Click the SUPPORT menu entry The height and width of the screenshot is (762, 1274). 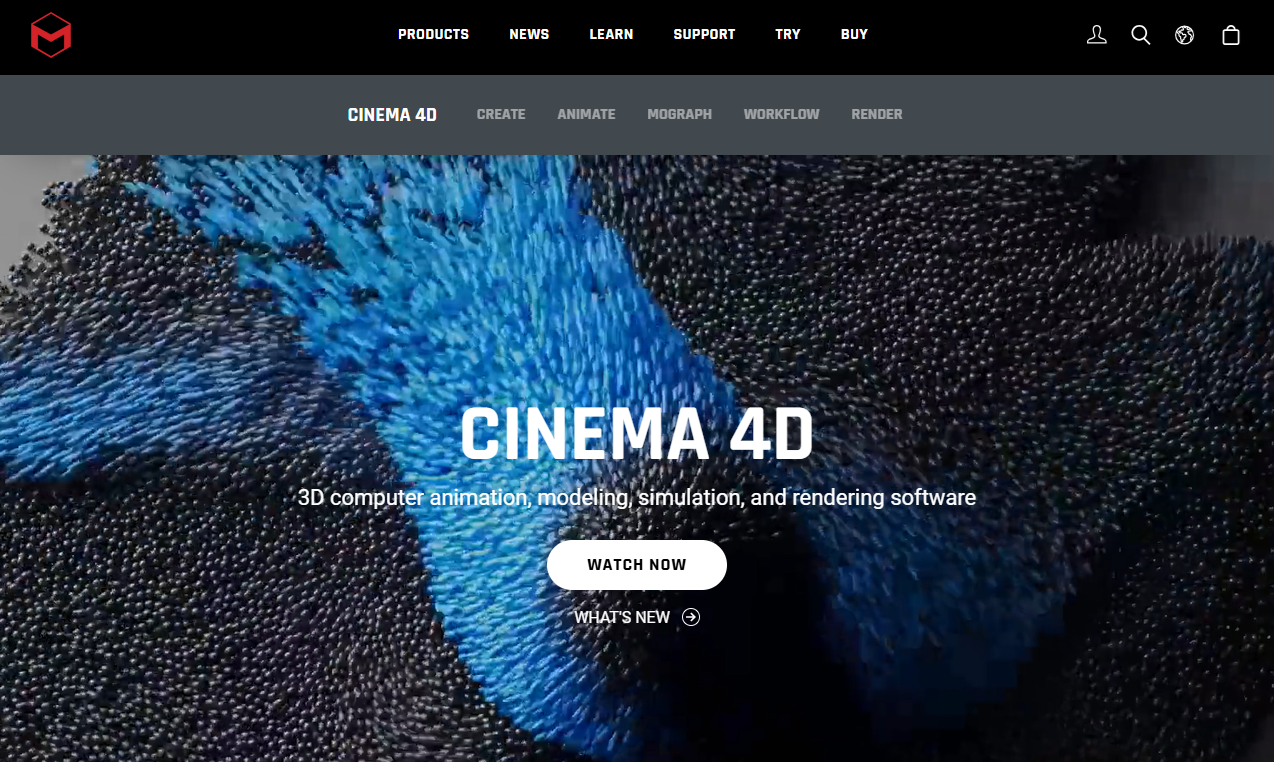[704, 34]
